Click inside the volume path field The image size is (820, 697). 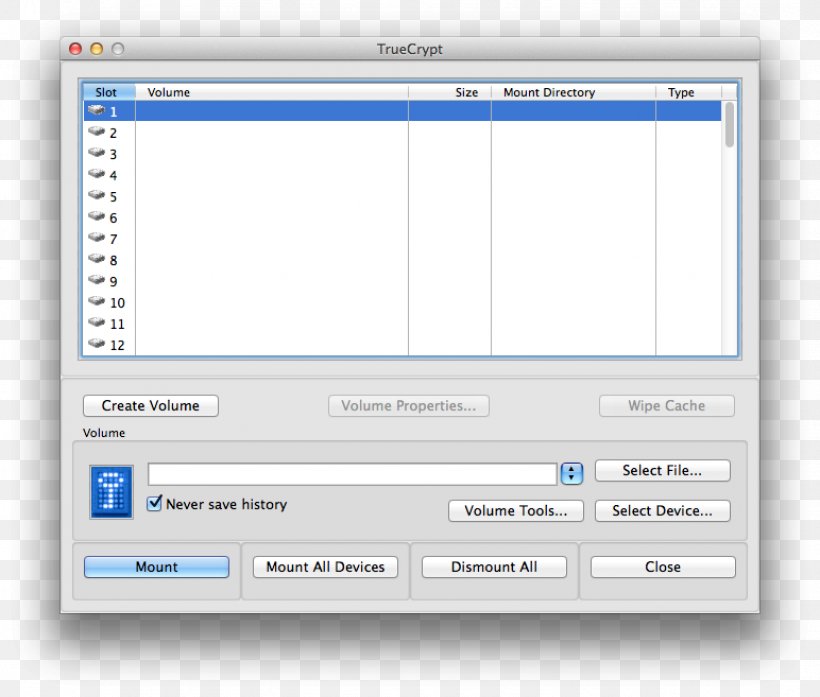(x=350, y=473)
